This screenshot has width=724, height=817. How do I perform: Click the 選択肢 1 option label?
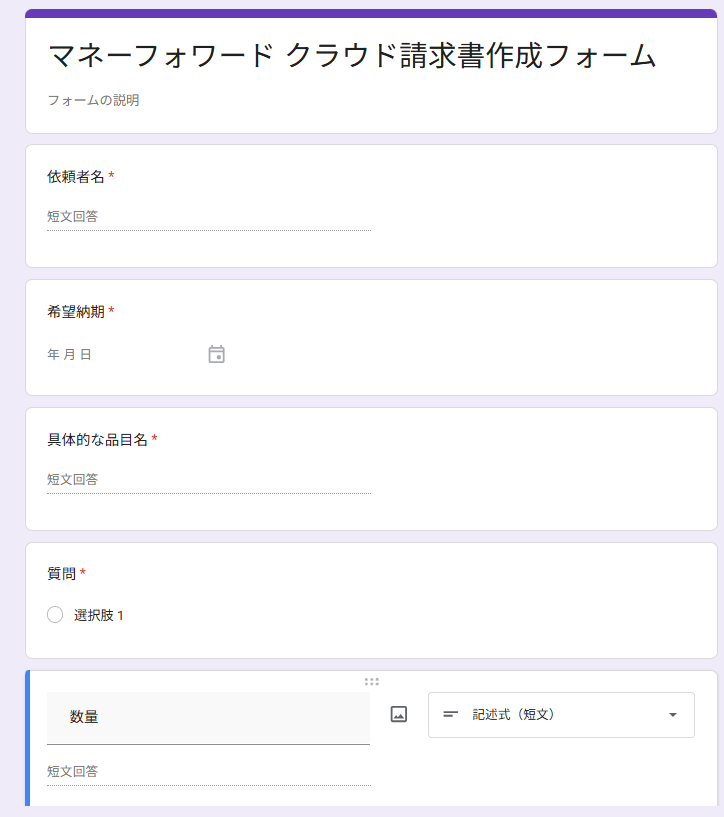pos(98,615)
